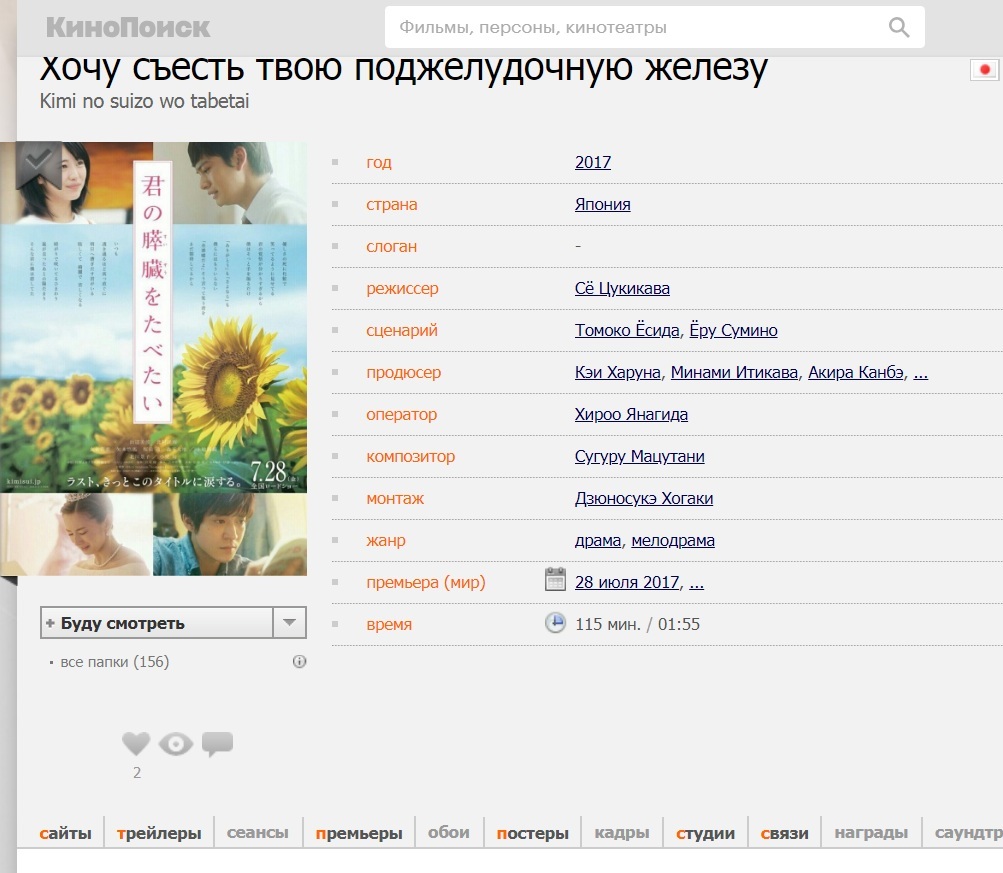Switch to the связи tab
This screenshot has height=873, width=1003.
coord(784,833)
